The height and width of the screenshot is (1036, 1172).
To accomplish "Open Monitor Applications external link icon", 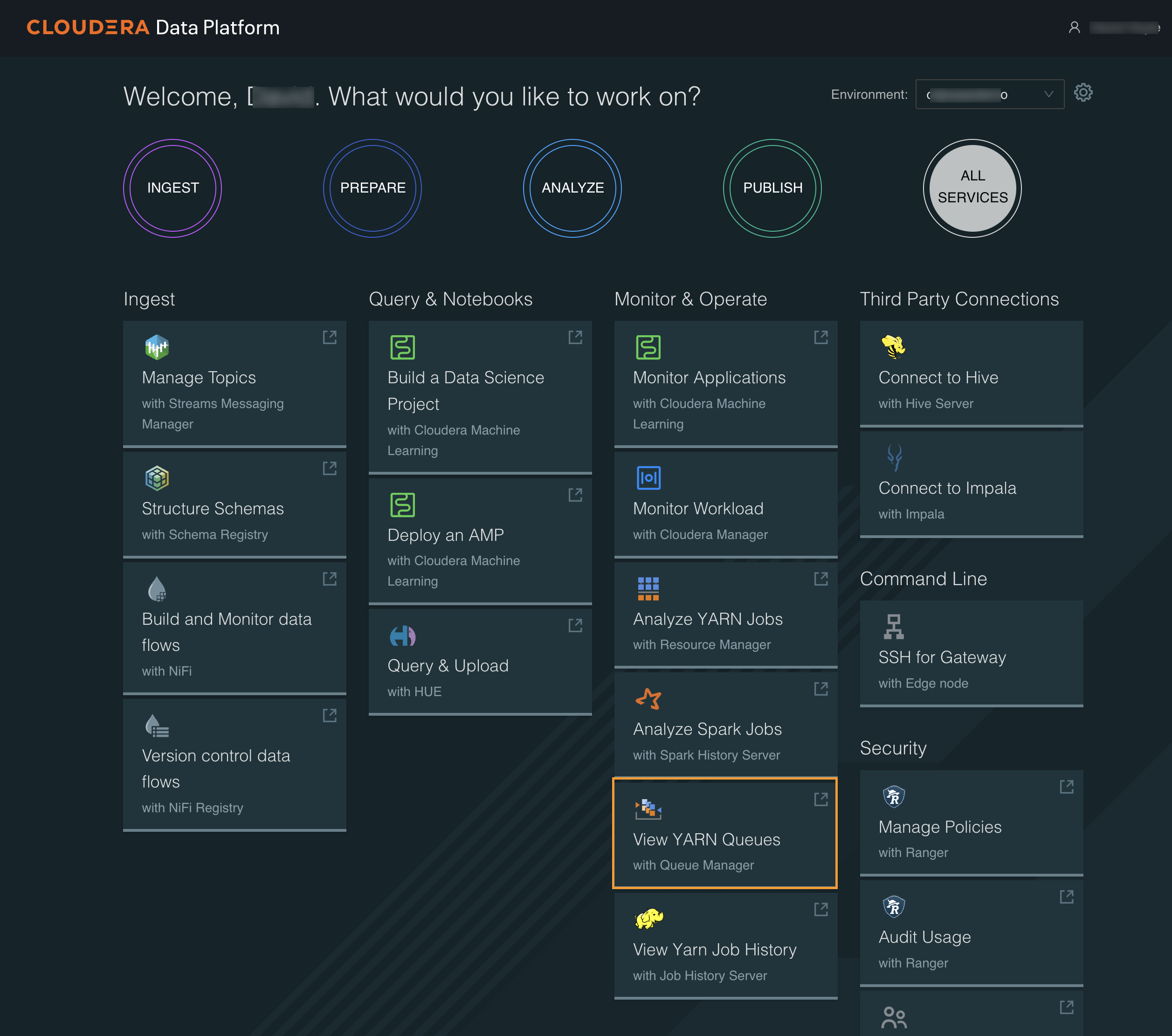I will point(820,337).
